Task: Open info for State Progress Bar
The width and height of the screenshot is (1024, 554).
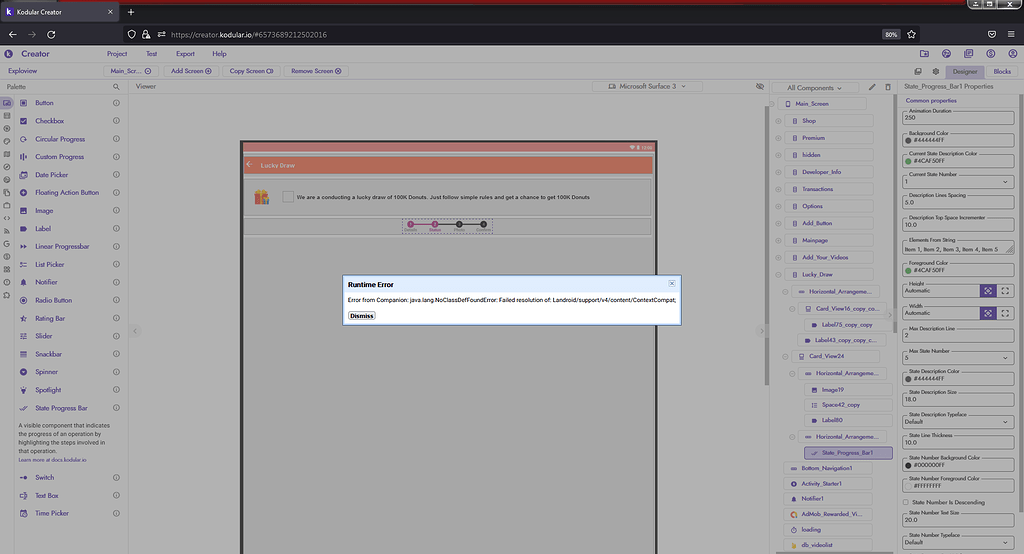Action: [x=116, y=408]
